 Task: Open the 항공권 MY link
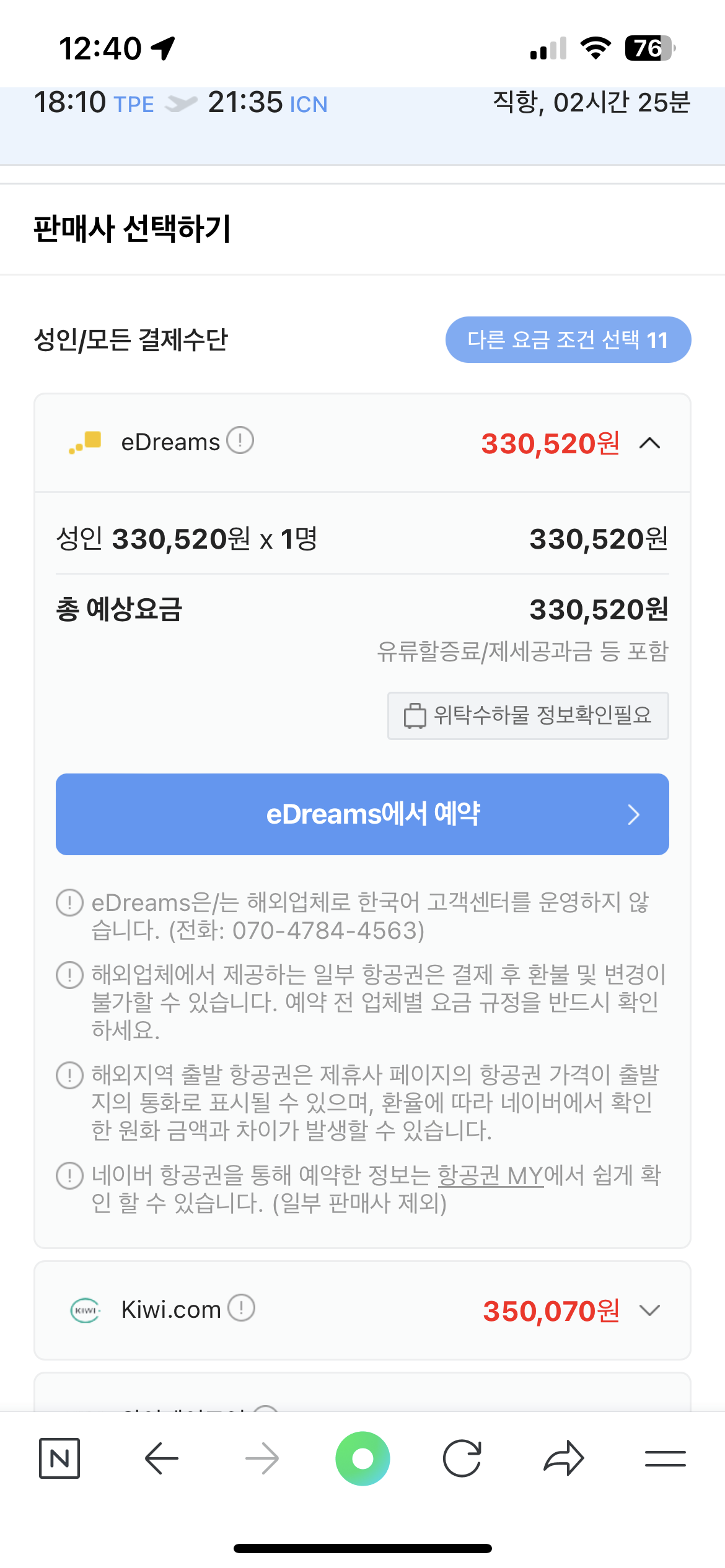490,1175
